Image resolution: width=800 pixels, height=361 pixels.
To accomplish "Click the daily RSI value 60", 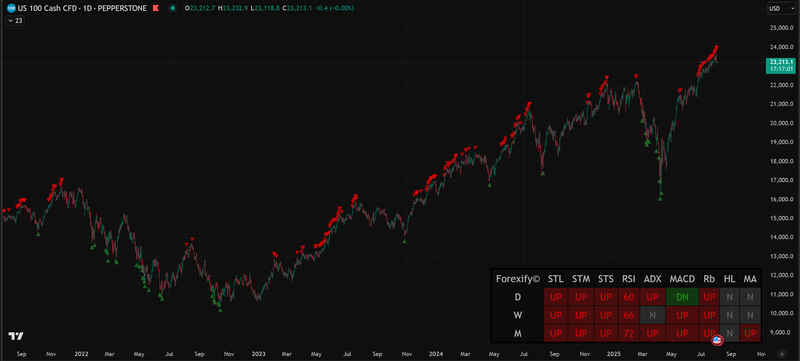I will pyautogui.click(x=629, y=297).
